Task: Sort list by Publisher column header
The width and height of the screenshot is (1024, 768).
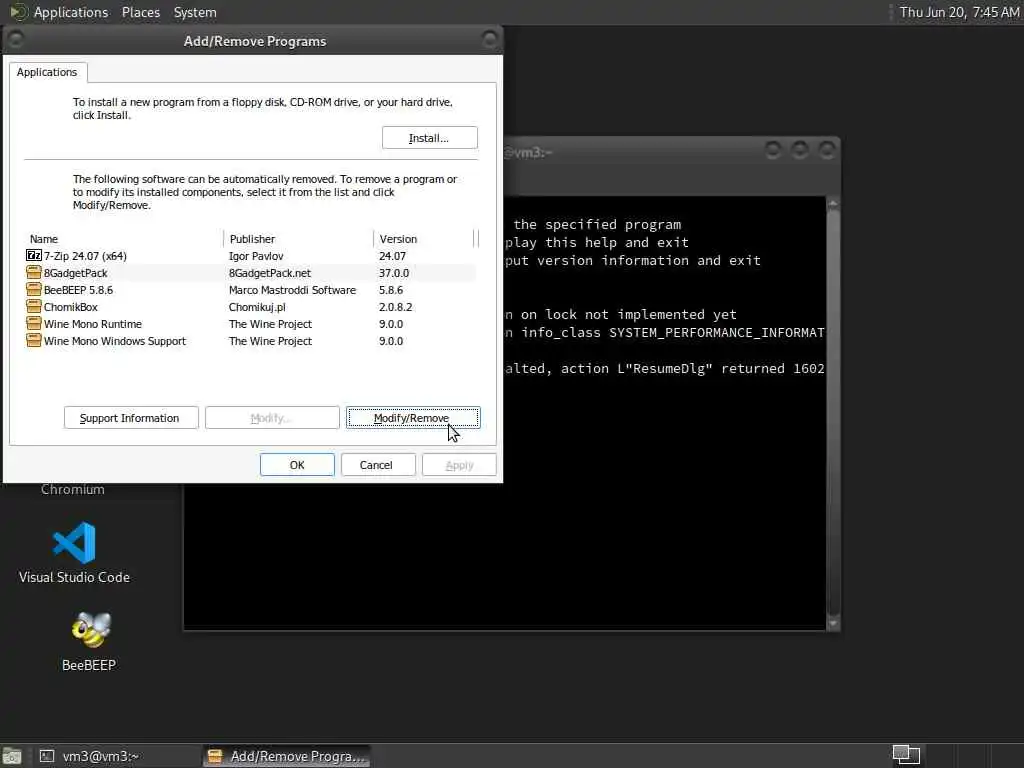Action: pyautogui.click(x=298, y=239)
